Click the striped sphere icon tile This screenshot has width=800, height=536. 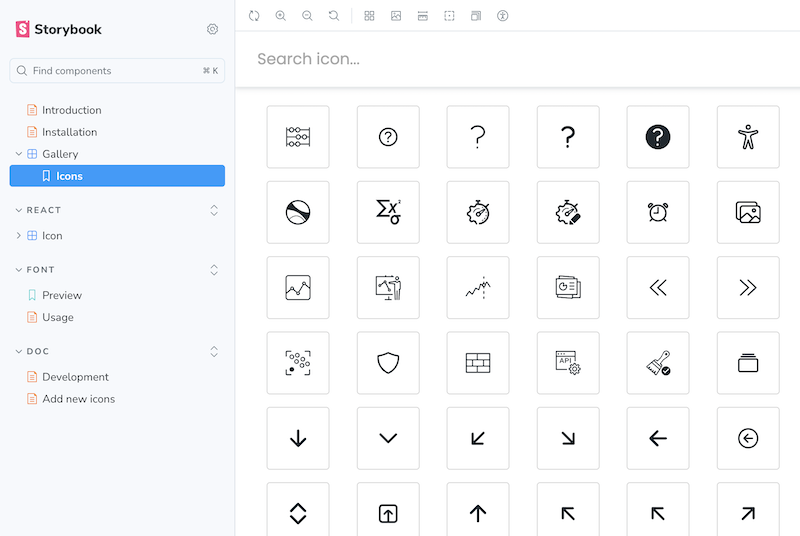pos(298,212)
